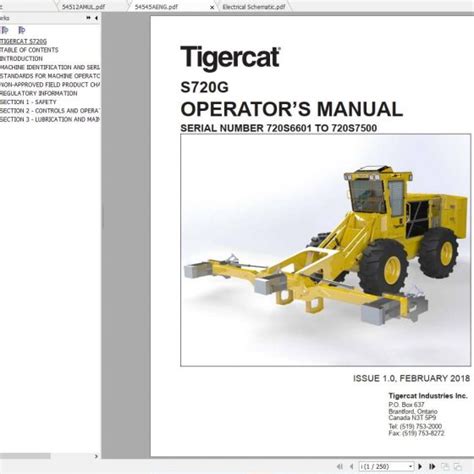Click the yellow machine cover image
474x474 pixels.
[x=326, y=250]
